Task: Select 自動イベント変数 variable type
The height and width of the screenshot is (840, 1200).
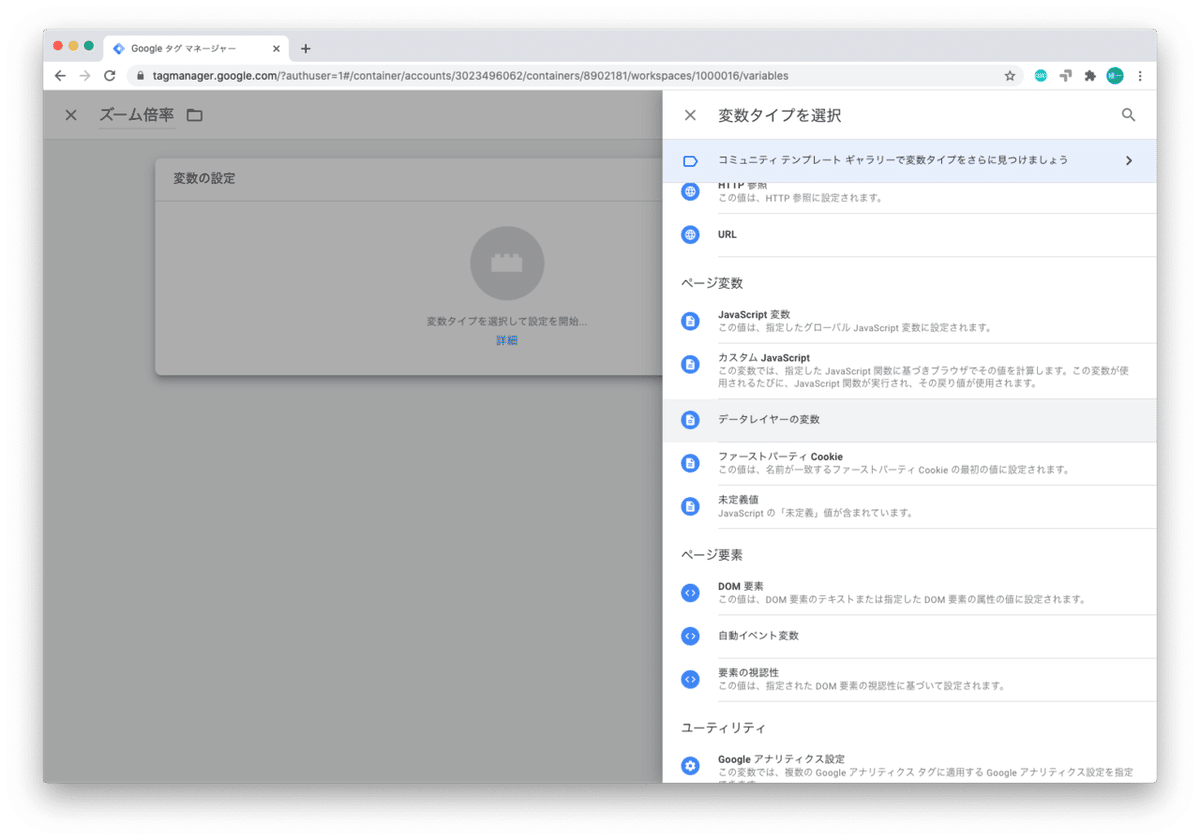Action: click(909, 636)
